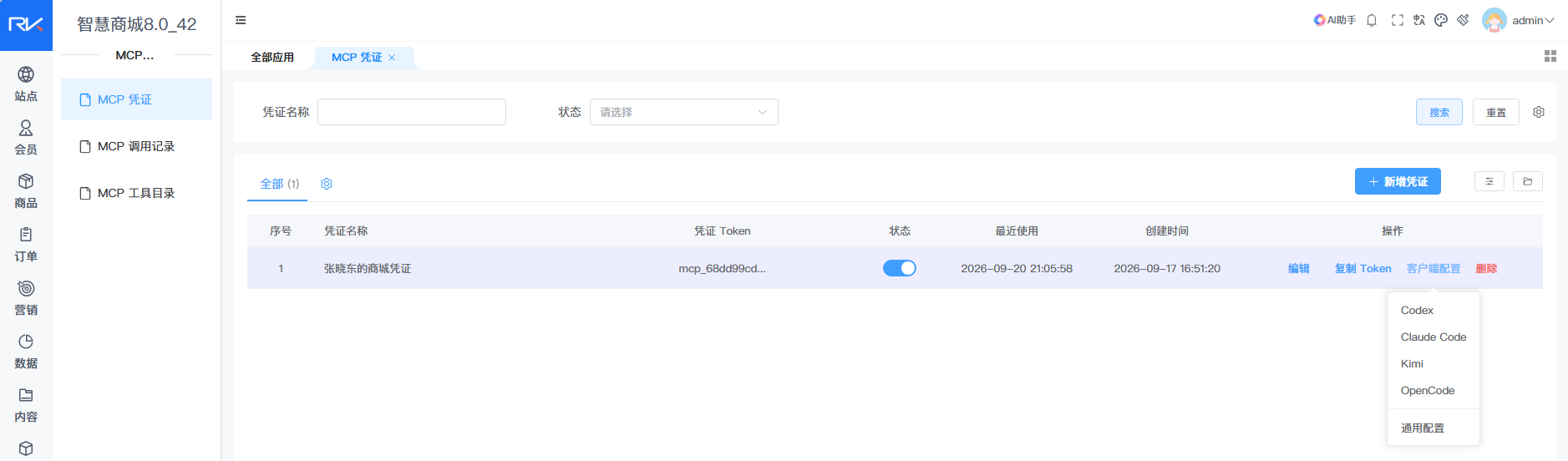Click the 最近使用 column header
The image size is (1568, 461).
1017,230
